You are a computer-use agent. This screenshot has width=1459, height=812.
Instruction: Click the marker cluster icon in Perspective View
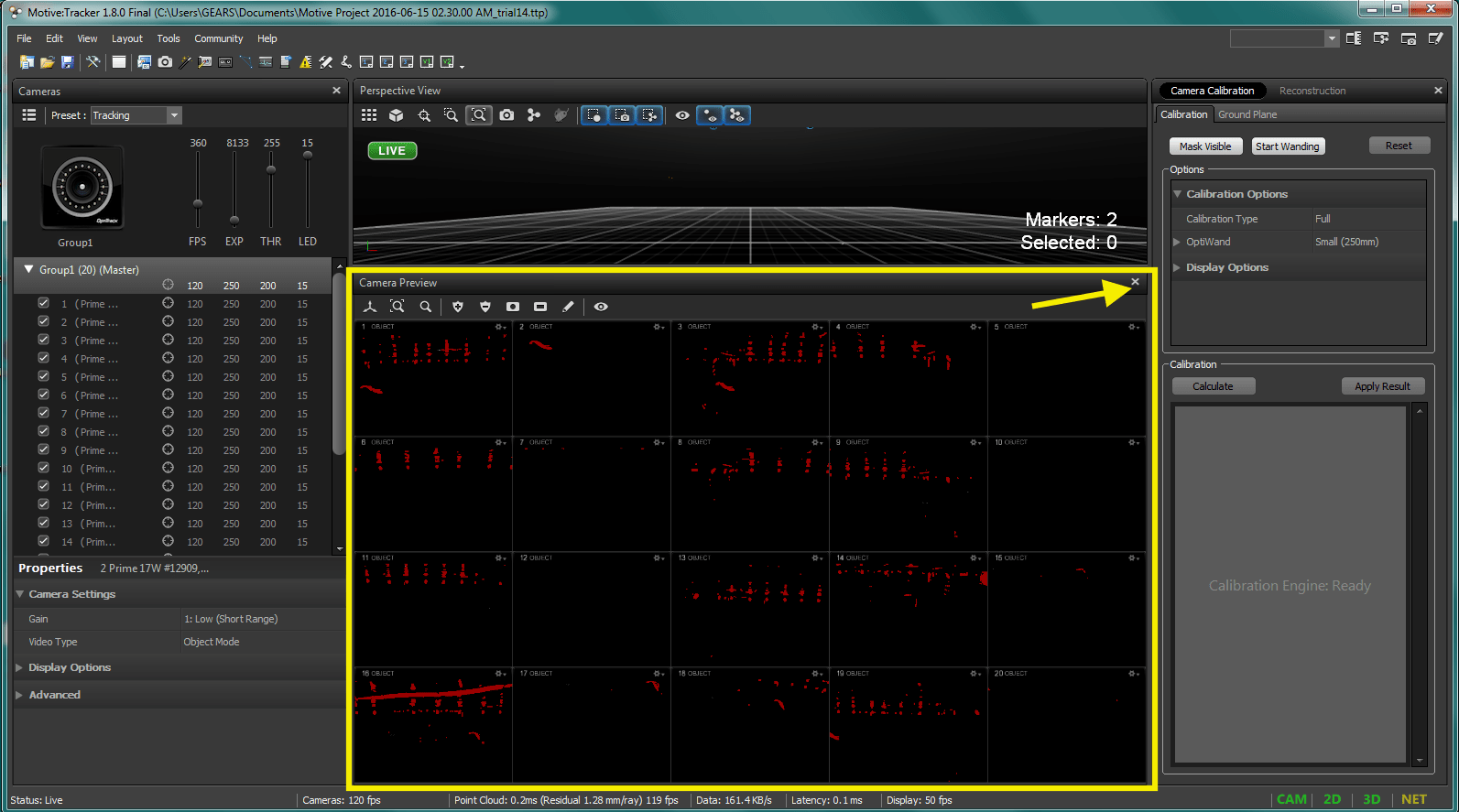534,115
